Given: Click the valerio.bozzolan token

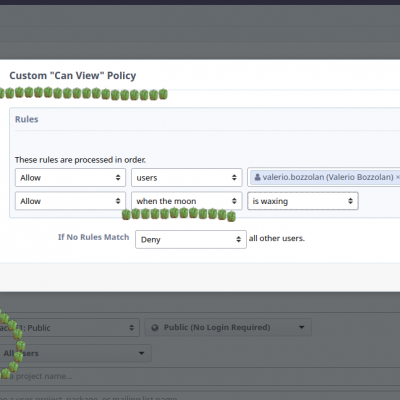Looking at the screenshot, I should [326, 177].
